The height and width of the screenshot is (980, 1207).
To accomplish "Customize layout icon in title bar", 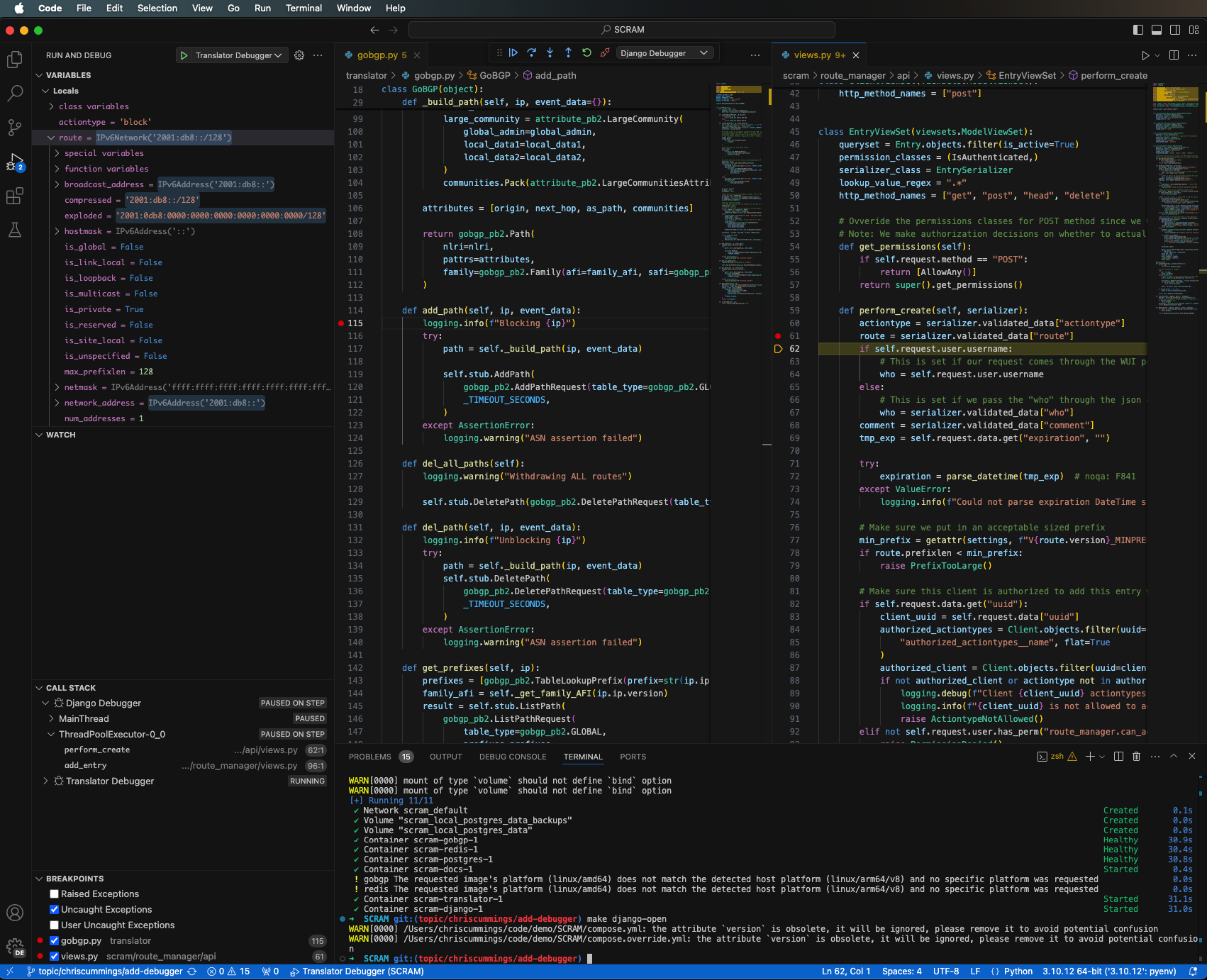I will coord(1194,30).
